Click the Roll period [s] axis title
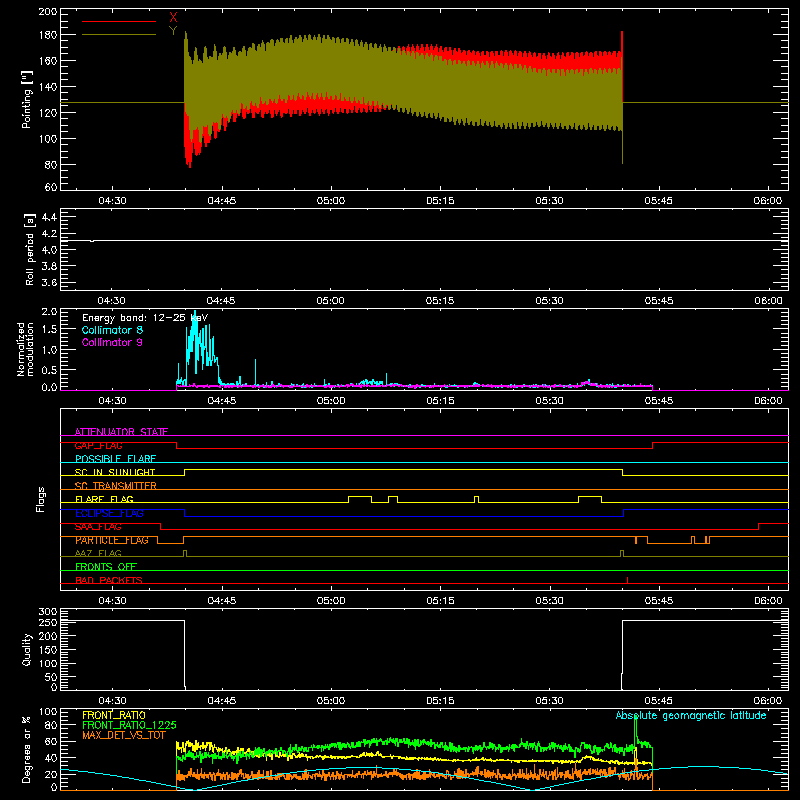This screenshot has height=800, width=800. [29, 249]
